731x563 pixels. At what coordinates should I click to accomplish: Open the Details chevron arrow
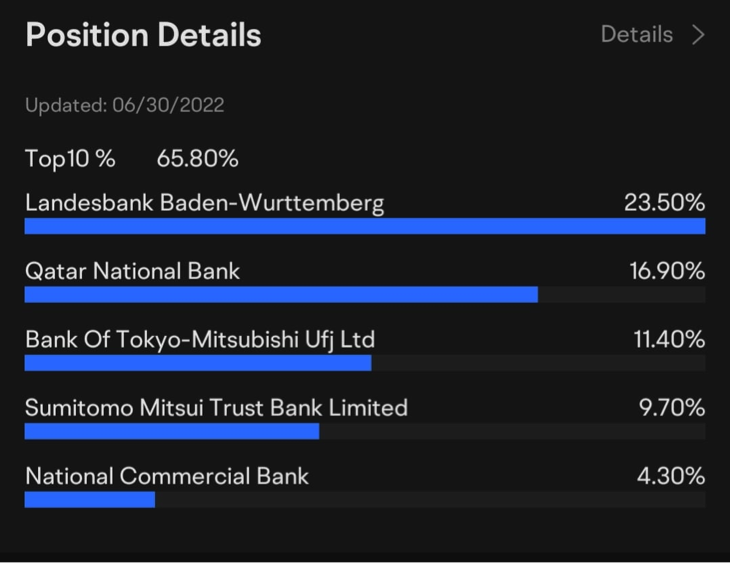pyautogui.click(x=698, y=35)
